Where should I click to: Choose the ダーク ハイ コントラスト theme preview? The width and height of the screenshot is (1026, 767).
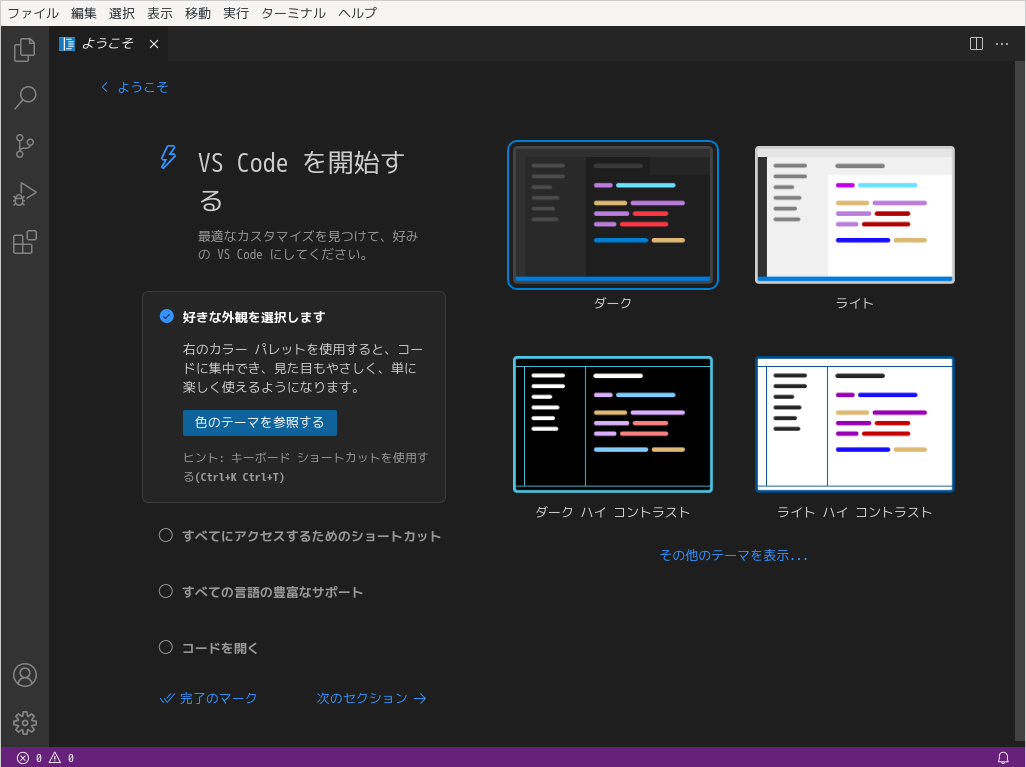click(612, 424)
